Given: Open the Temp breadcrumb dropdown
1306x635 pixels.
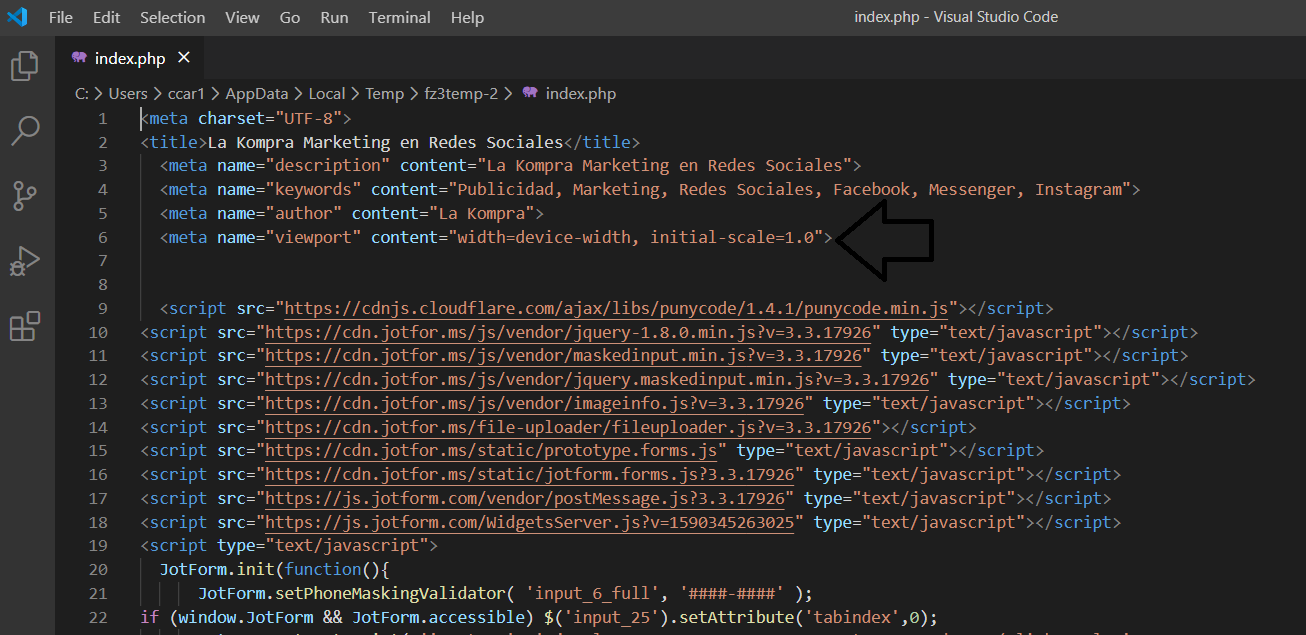Looking at the screenshot, I should pyautogui.click(x=384, y=93).
